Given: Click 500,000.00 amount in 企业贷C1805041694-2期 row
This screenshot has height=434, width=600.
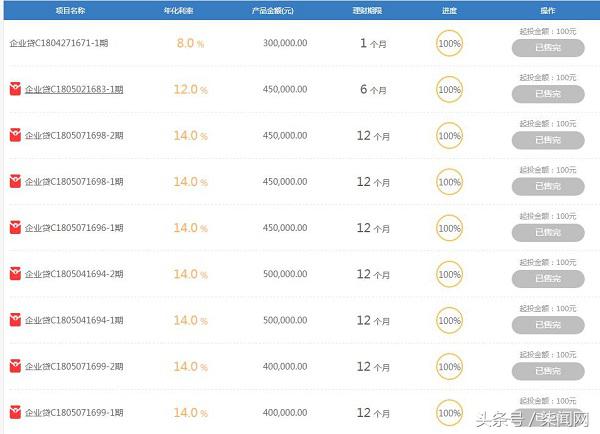Looking at the screenshot, I should (285, 274).
